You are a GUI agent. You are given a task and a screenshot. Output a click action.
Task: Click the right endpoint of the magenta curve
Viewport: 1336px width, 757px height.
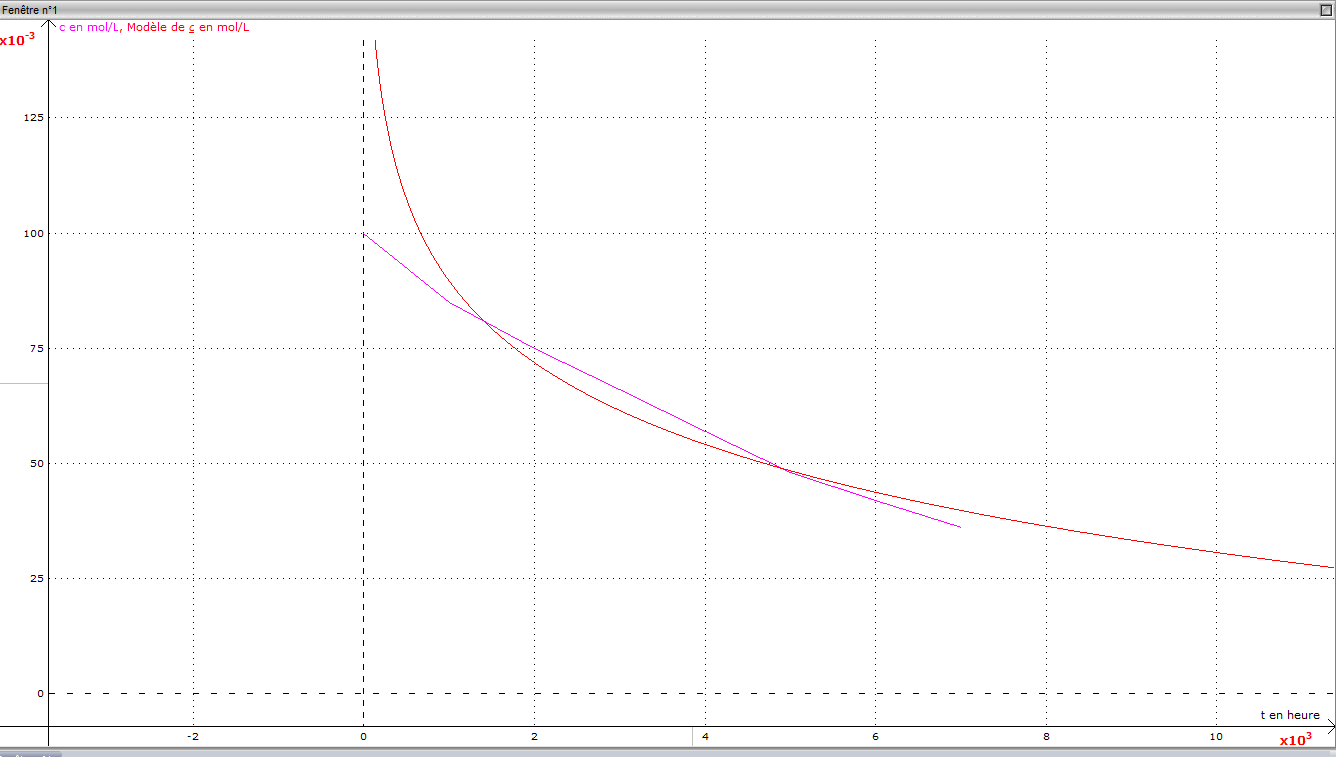pos(960,527)
